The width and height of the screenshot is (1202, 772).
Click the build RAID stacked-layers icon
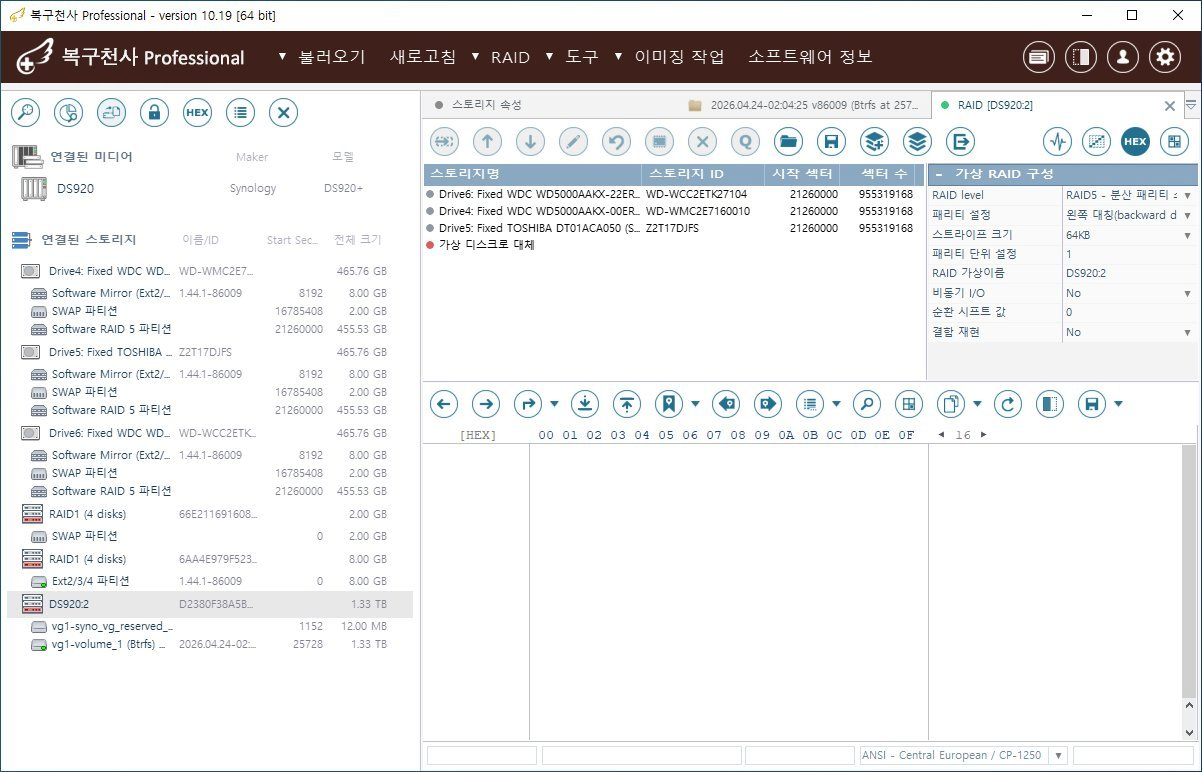click(918, 142)
